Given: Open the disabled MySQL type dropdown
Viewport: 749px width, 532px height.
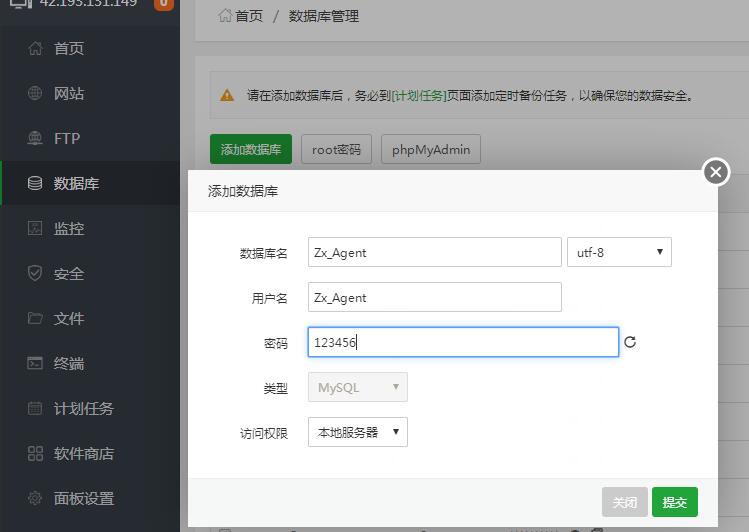Looking at the screenshot, I should click(x=357, y=387).
